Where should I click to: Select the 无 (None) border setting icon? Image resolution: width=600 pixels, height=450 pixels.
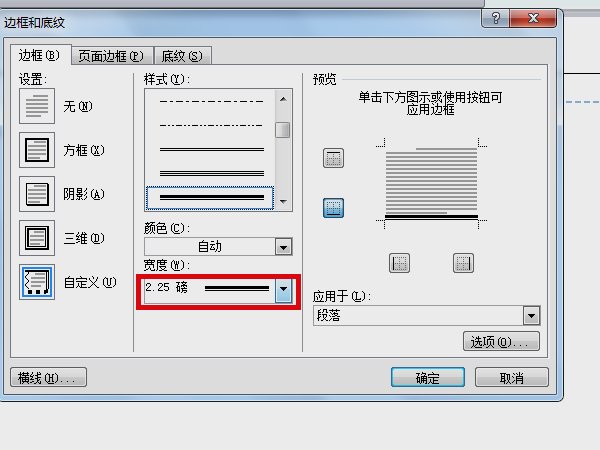coord(37,106)
